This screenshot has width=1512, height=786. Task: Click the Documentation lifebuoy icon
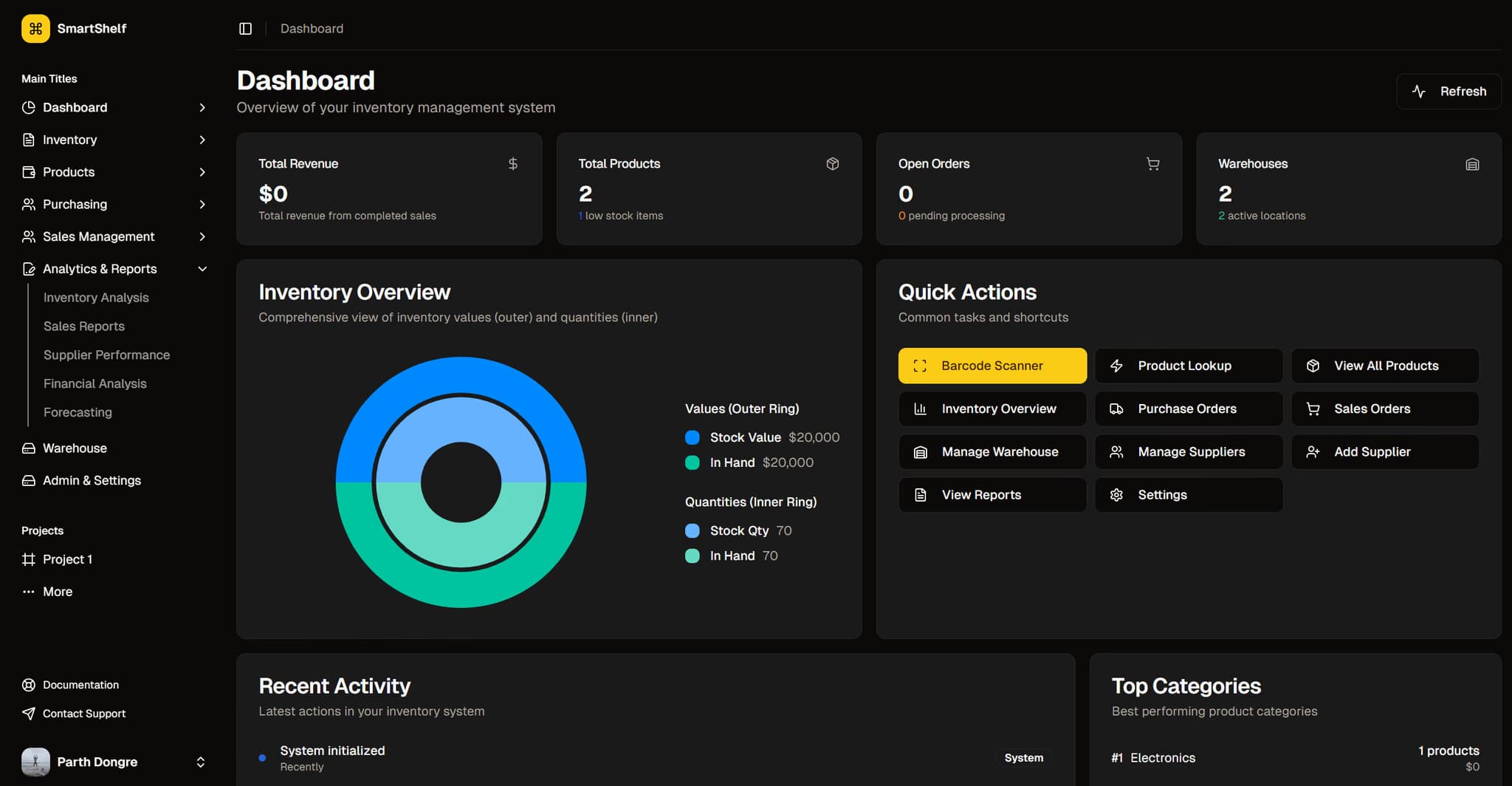click(x=29, y=685)
